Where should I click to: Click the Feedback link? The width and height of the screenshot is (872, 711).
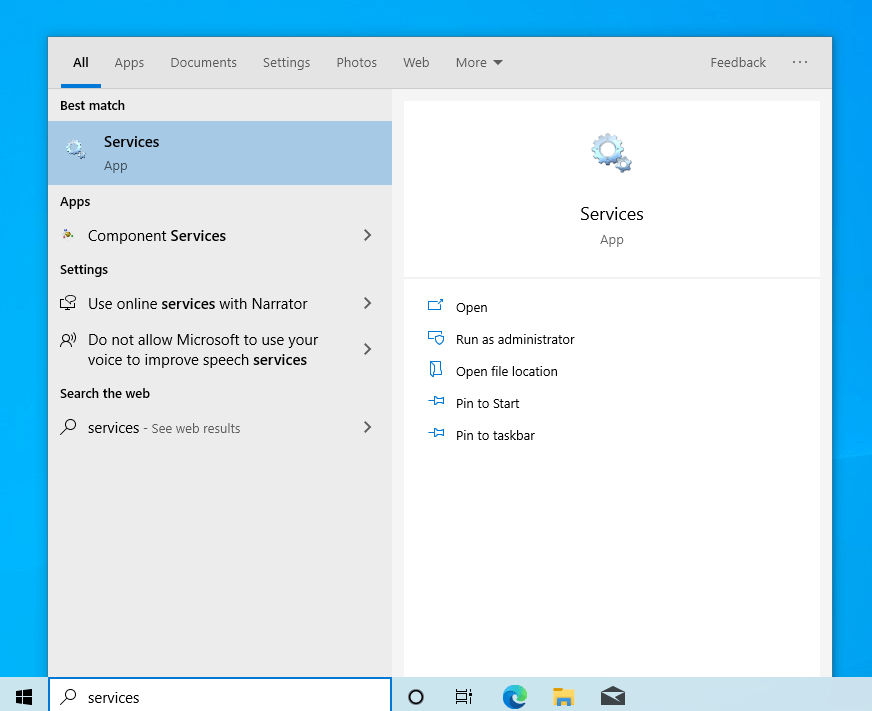tap(738, 62)
